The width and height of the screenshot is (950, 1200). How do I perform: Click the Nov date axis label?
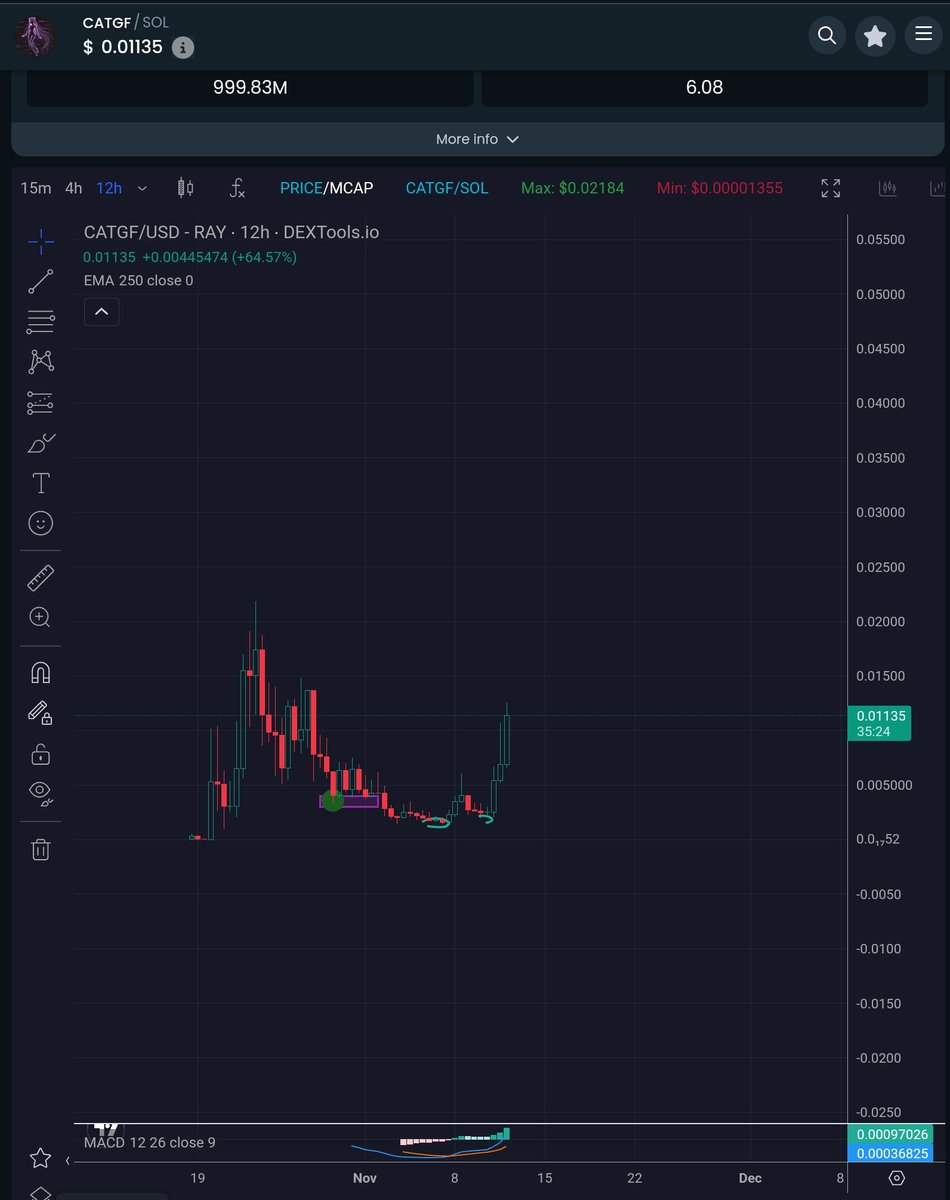pos(365,1178)
